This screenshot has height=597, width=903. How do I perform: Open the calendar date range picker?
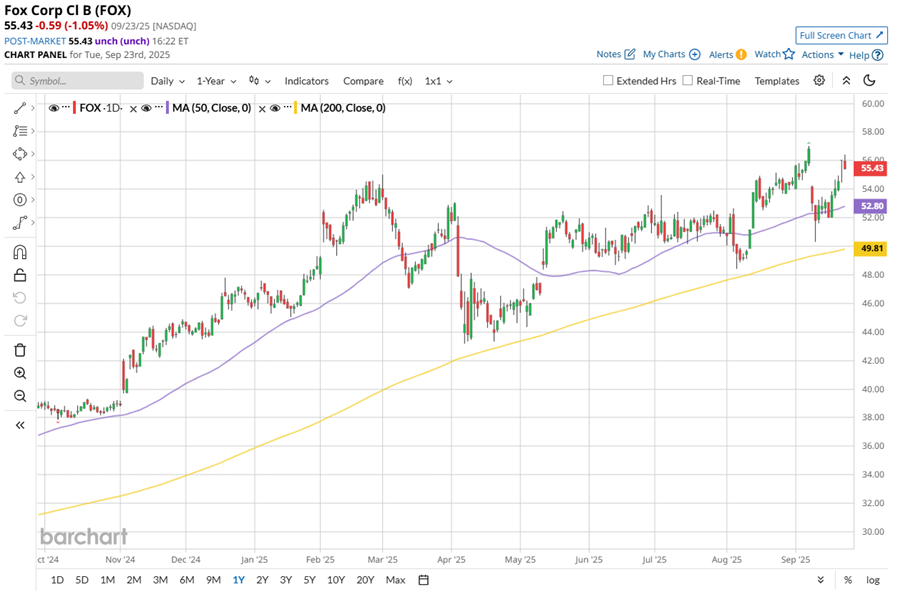pos(424,580)
